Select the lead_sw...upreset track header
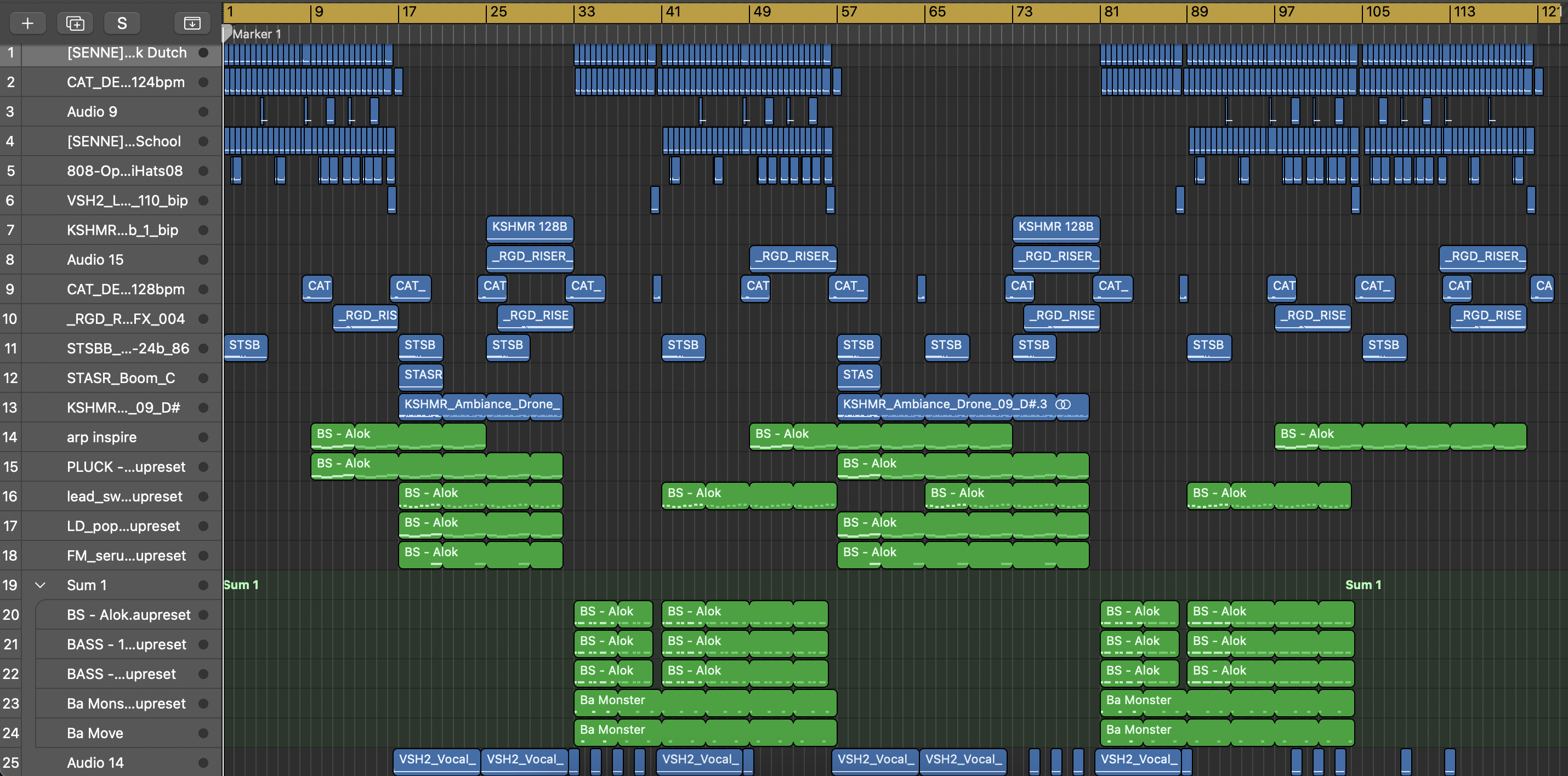Image resolution: width=1568 pixels, height=776 pixels. 111,496
